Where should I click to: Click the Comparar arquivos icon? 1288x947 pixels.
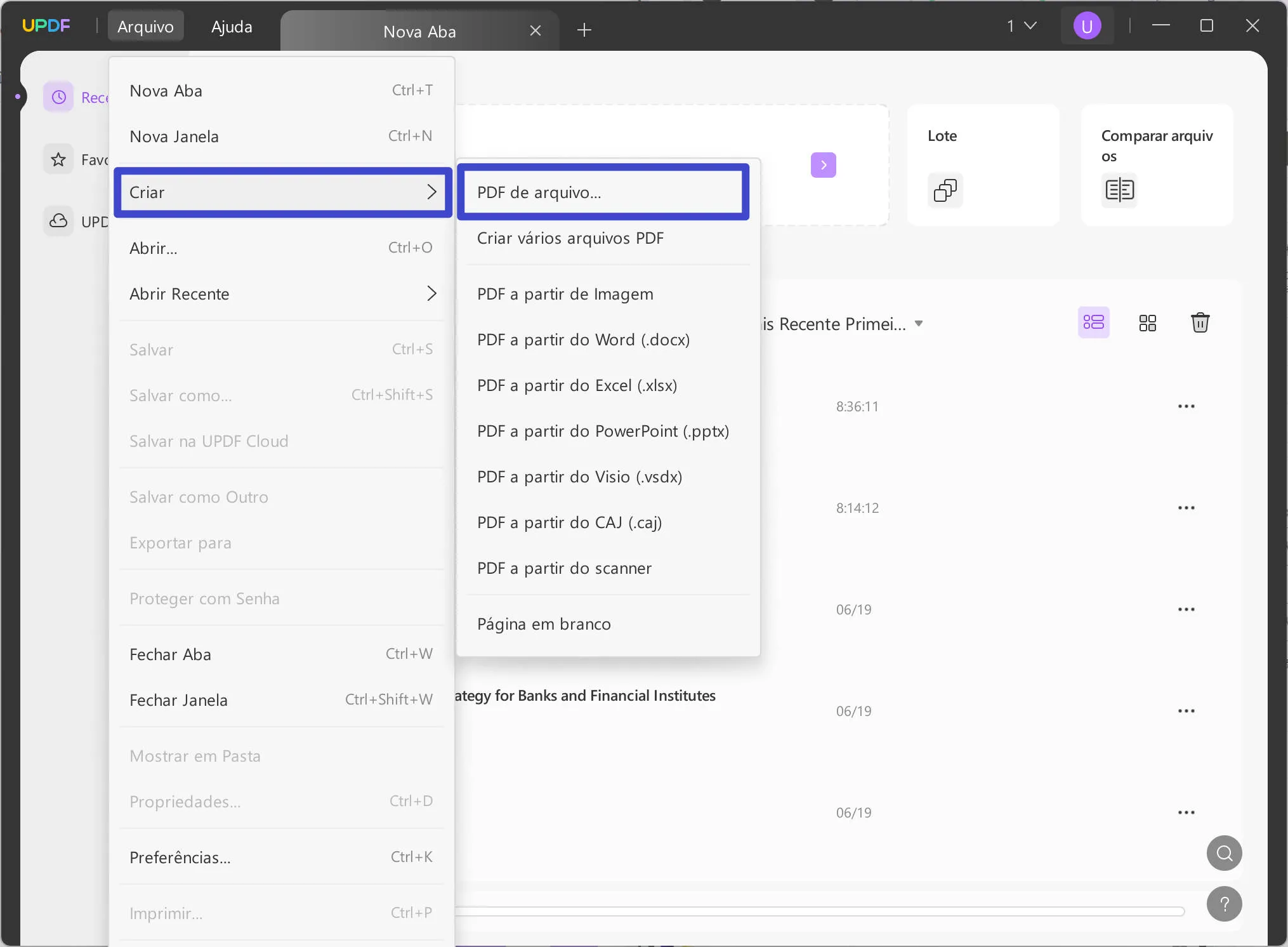1119,190
